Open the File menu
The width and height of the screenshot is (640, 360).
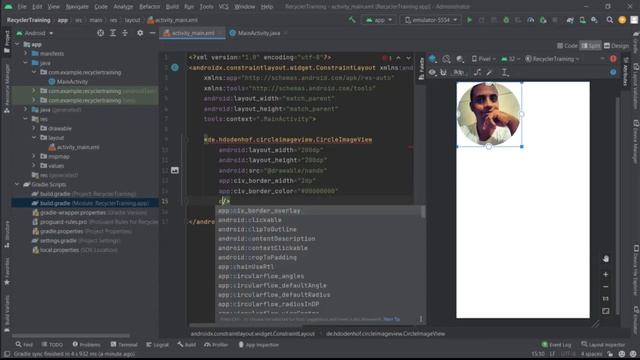[22, 7]
